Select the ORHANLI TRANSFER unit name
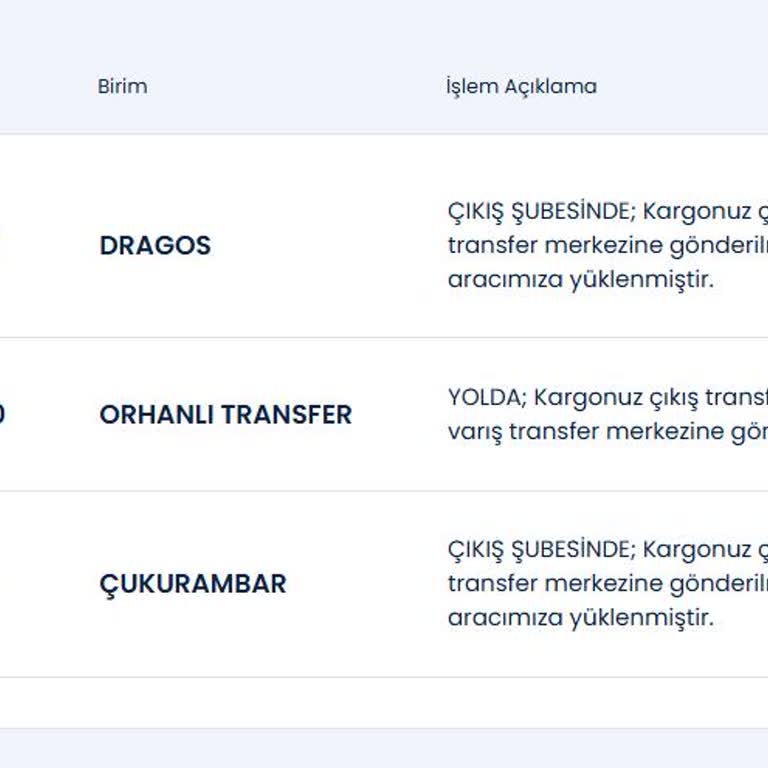 click(225, 415)
